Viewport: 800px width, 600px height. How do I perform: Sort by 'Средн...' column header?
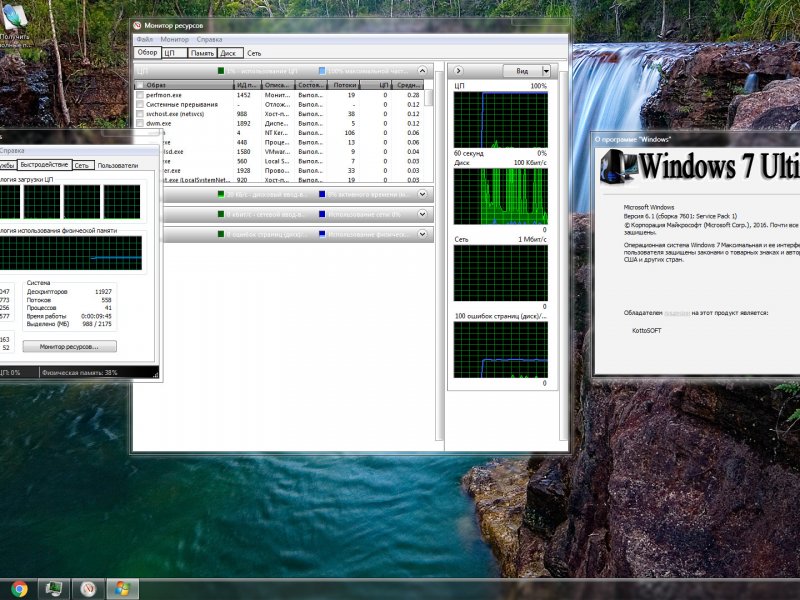pos(408,85)
